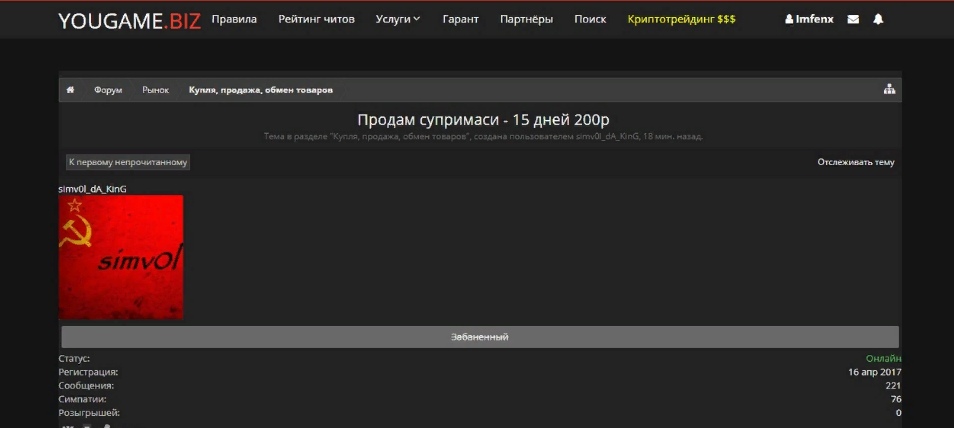Expand the Услуги dropdown menu

398,19
